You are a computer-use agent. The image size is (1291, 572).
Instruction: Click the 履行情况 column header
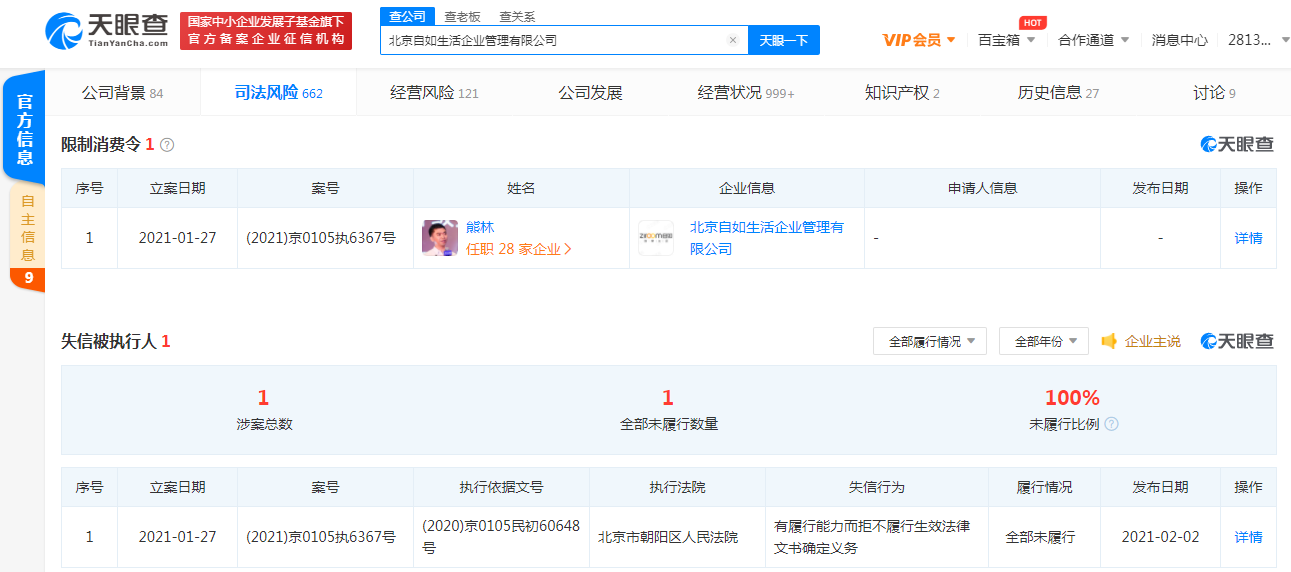coord(1044,487)
